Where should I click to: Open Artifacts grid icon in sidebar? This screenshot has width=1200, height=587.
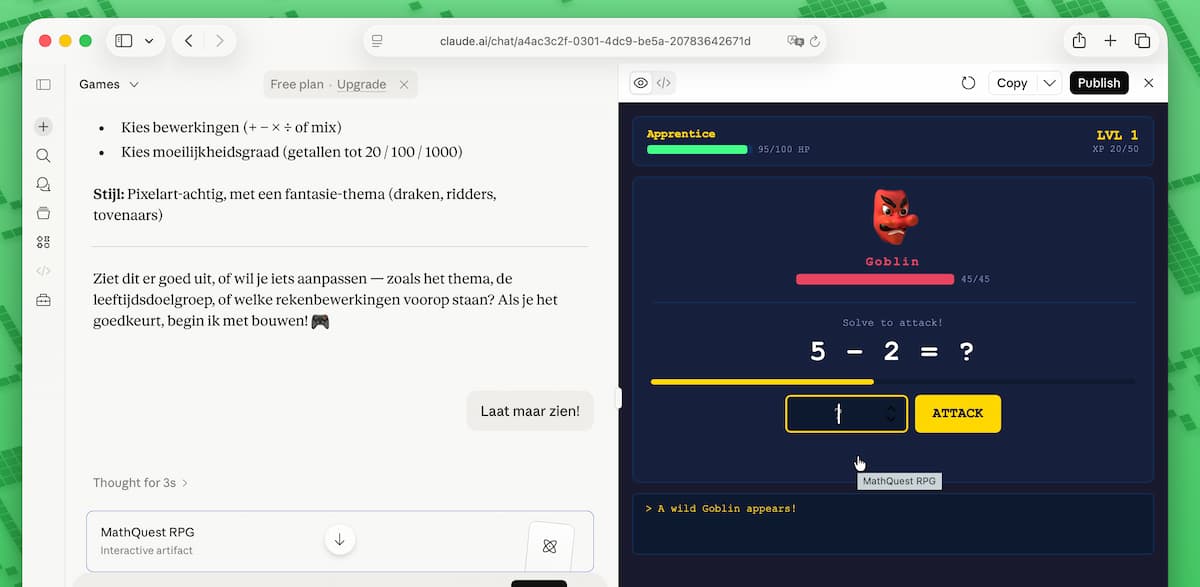(43, 242)
